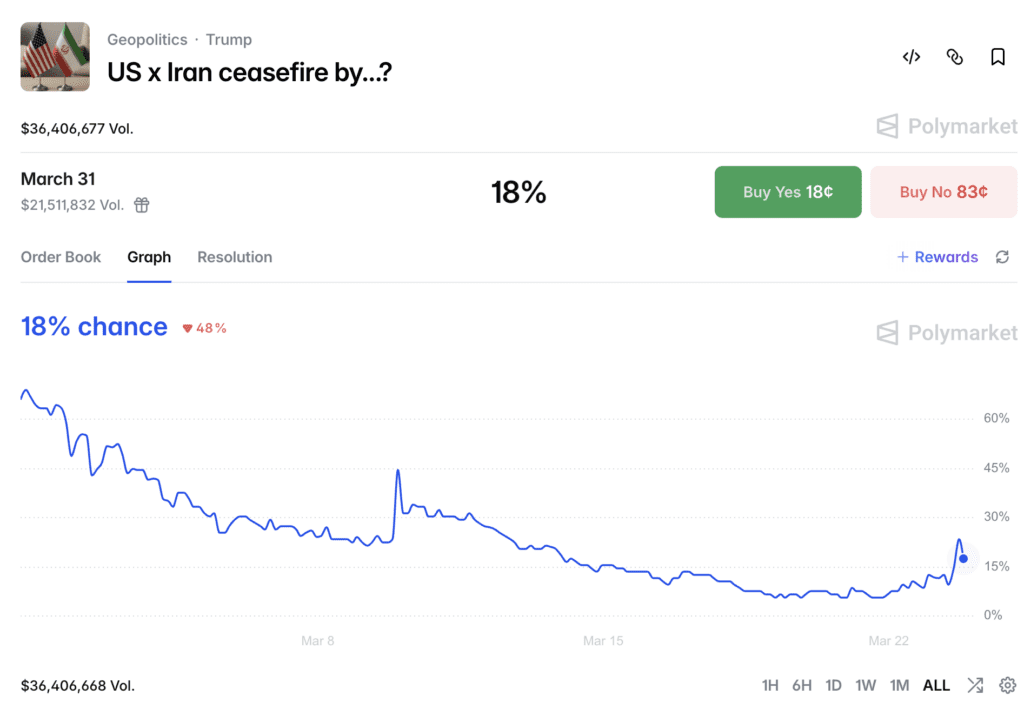1024x702 pixels.
Task: Click the + Rewards link
Action: 937,257
